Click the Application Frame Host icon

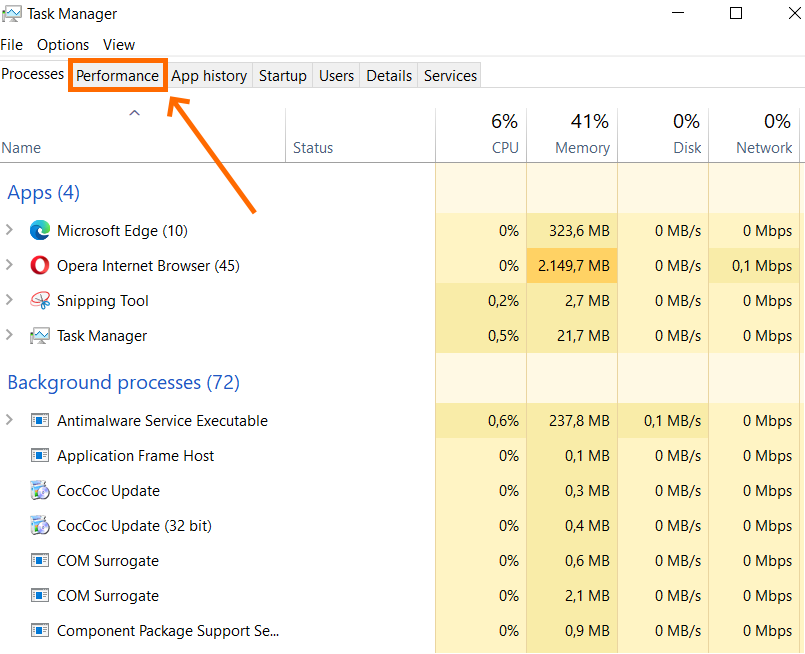pos(40,456)
